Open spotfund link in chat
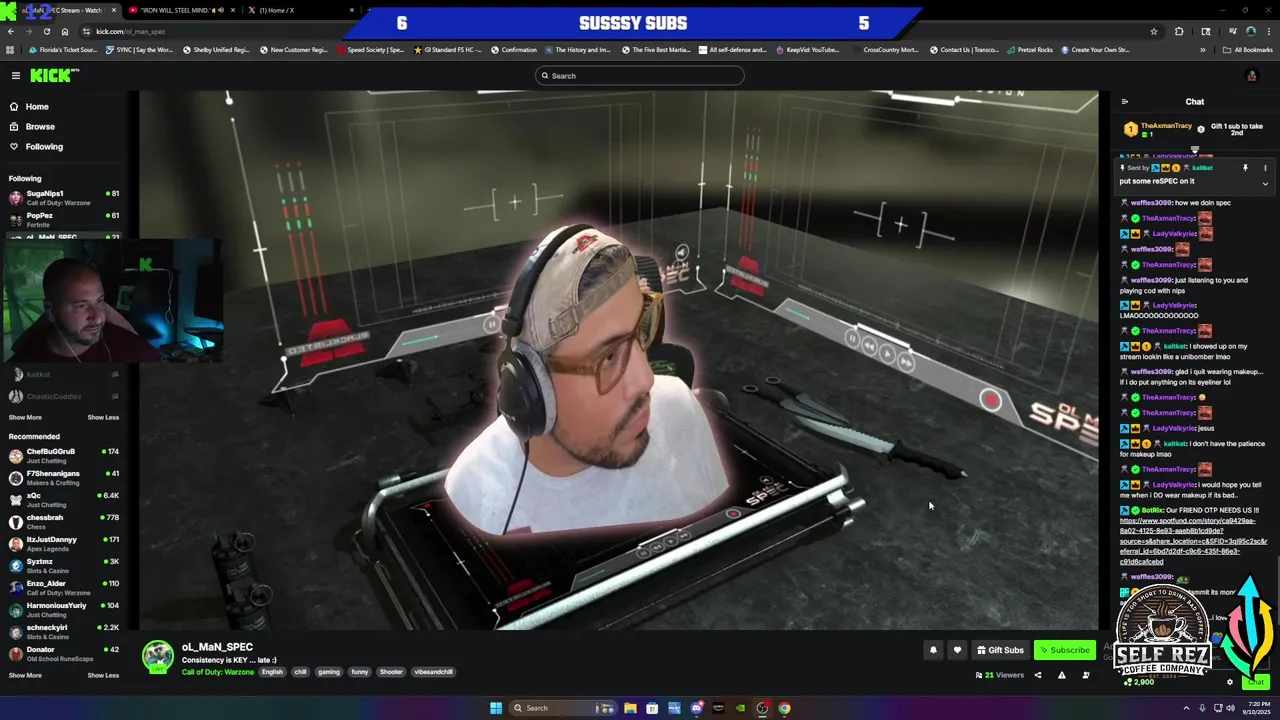 pyautogui.click(x=1193, y=541)
